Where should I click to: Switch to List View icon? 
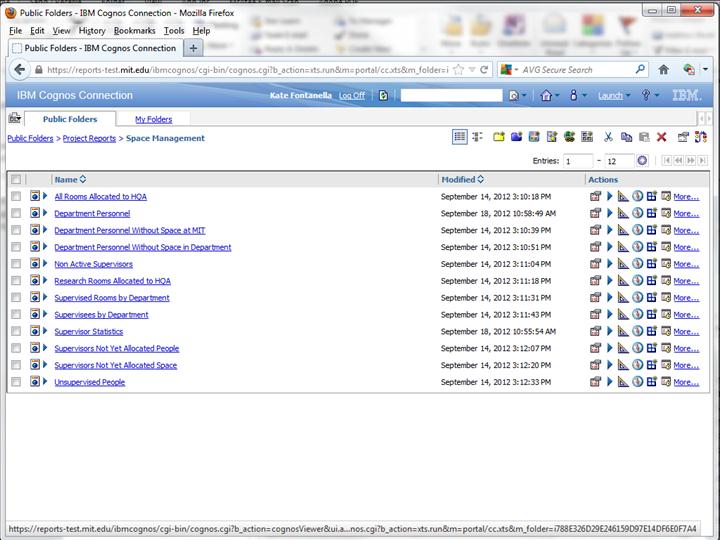point(459,137)
